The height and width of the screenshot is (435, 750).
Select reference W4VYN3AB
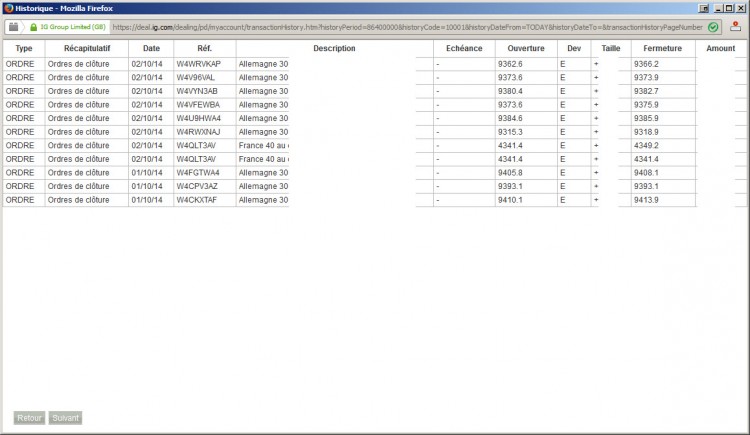(197, 91)
